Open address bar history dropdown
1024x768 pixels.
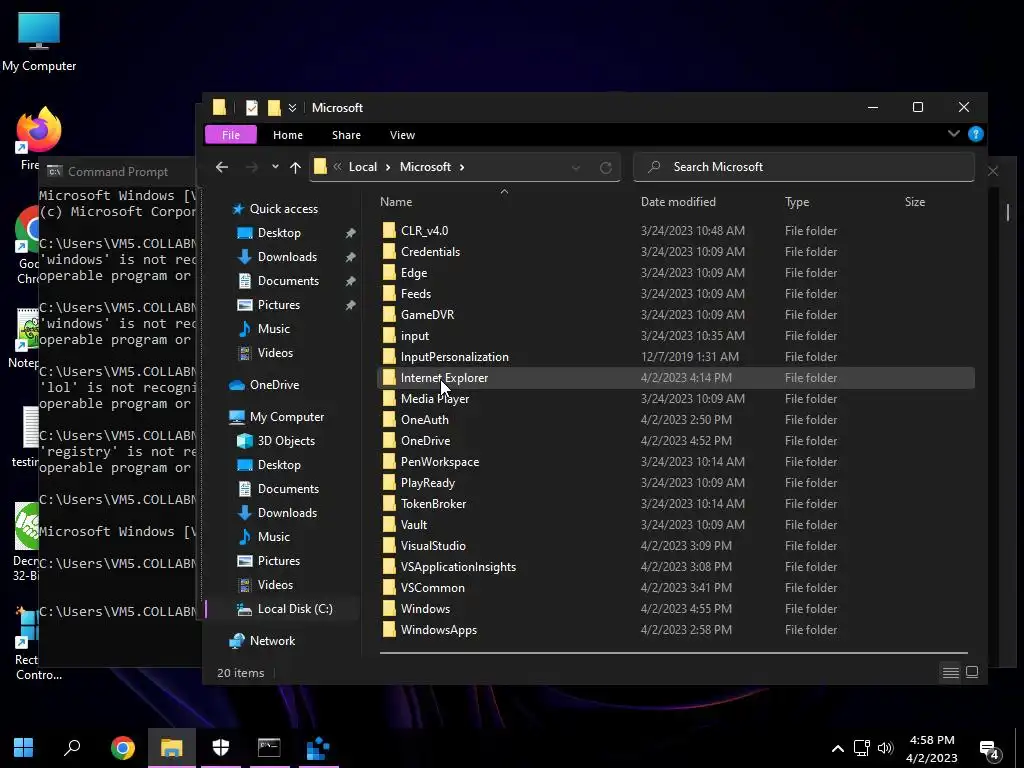tap(575, 168)
